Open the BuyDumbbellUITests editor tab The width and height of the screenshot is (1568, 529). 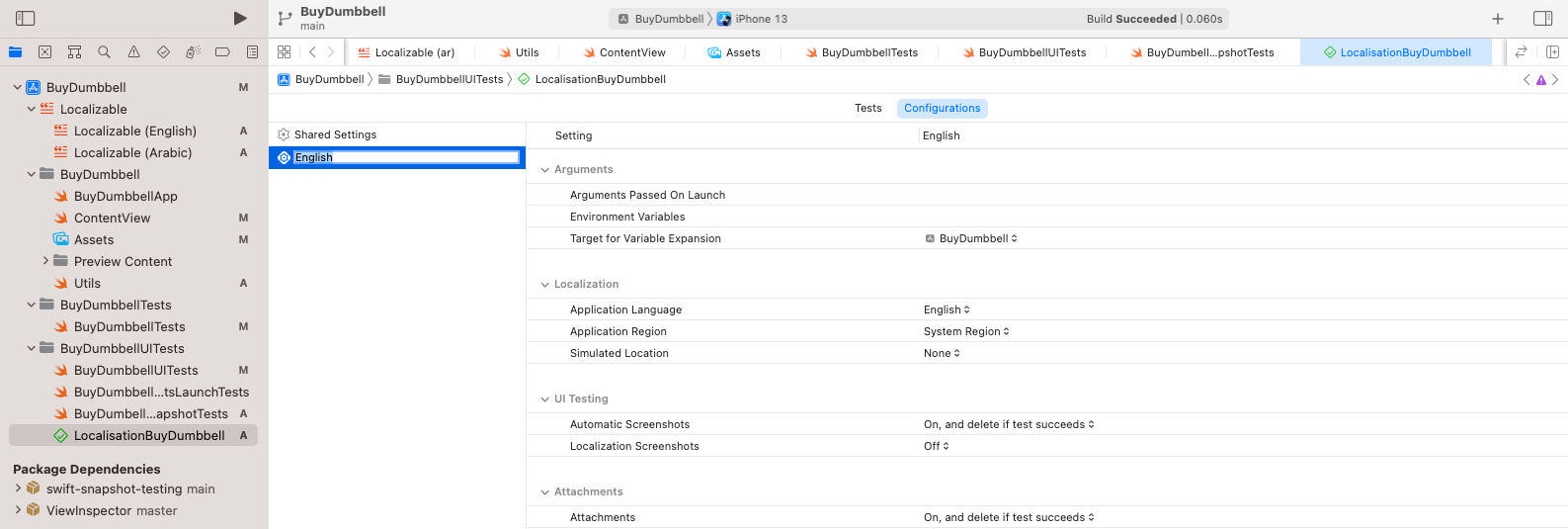pyautogui.click(x=1025, y=52)
